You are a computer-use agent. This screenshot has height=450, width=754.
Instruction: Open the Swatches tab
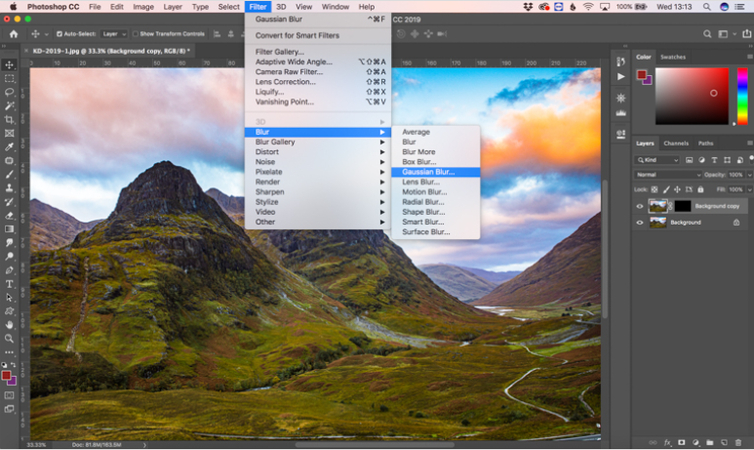click(x=673, y=57)
